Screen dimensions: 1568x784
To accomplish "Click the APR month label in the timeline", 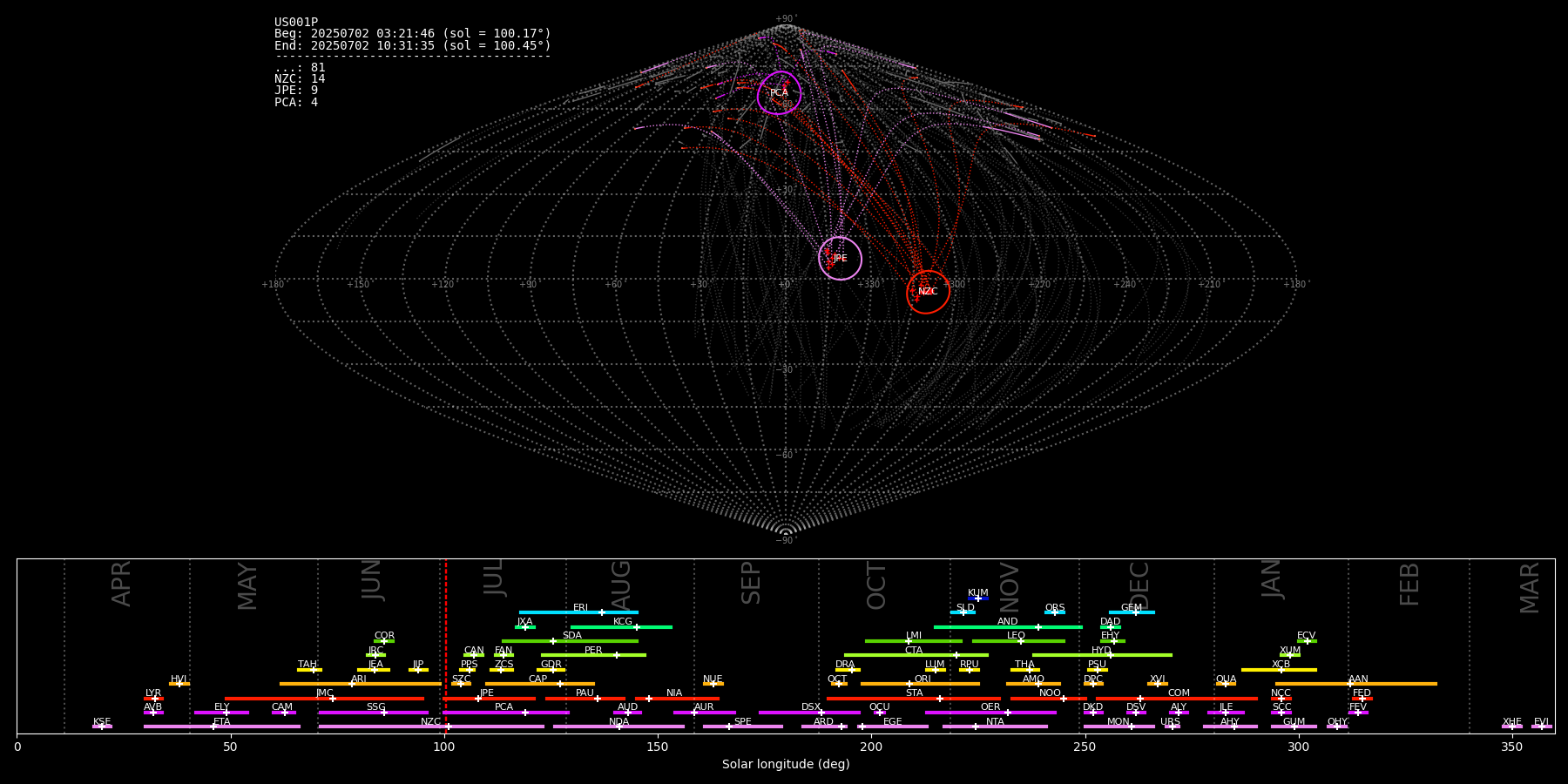I will tap(121, 584).
